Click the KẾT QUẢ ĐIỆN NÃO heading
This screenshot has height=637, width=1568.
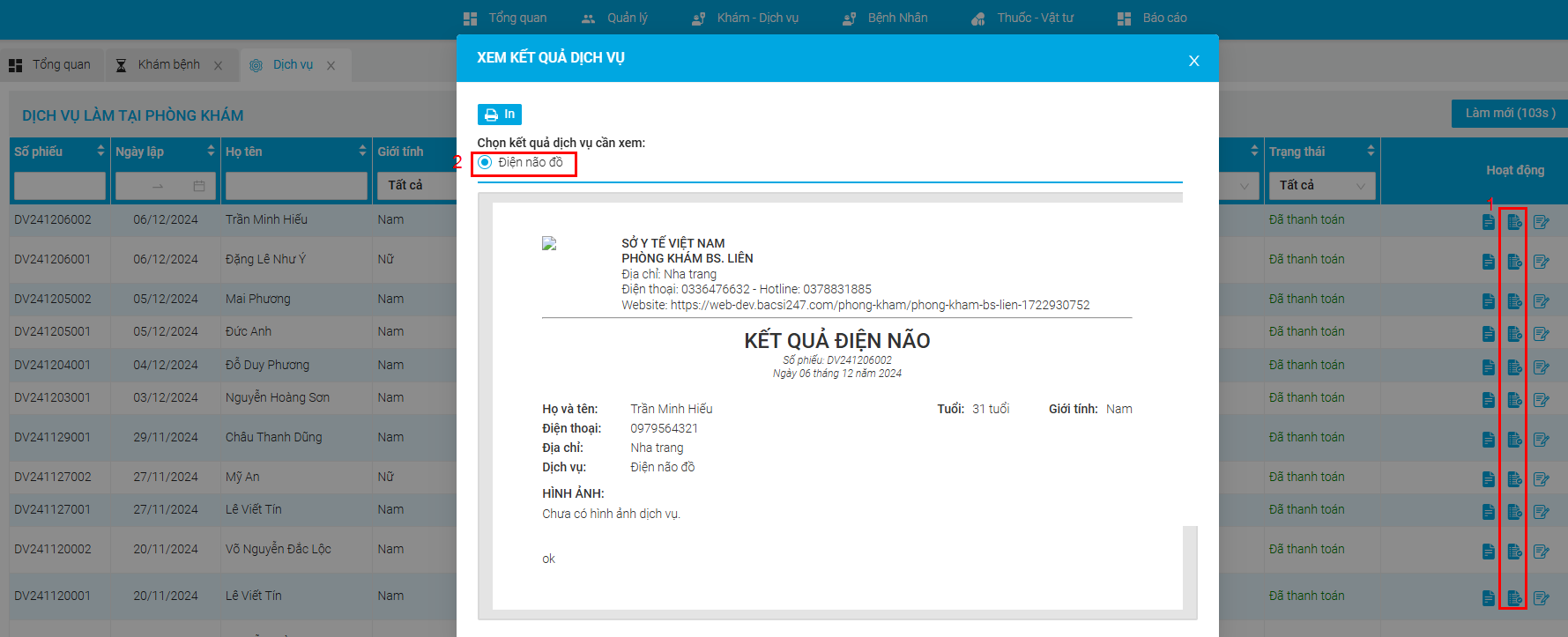click(837, 341)
